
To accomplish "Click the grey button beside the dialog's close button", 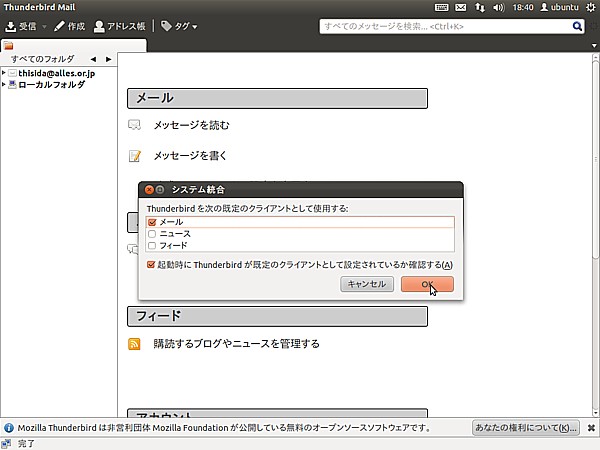I will (160, 189).
